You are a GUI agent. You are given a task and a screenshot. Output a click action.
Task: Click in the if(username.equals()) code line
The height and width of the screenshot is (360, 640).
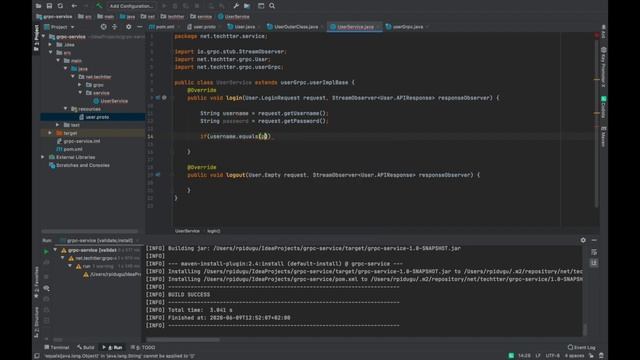[235, 136]
